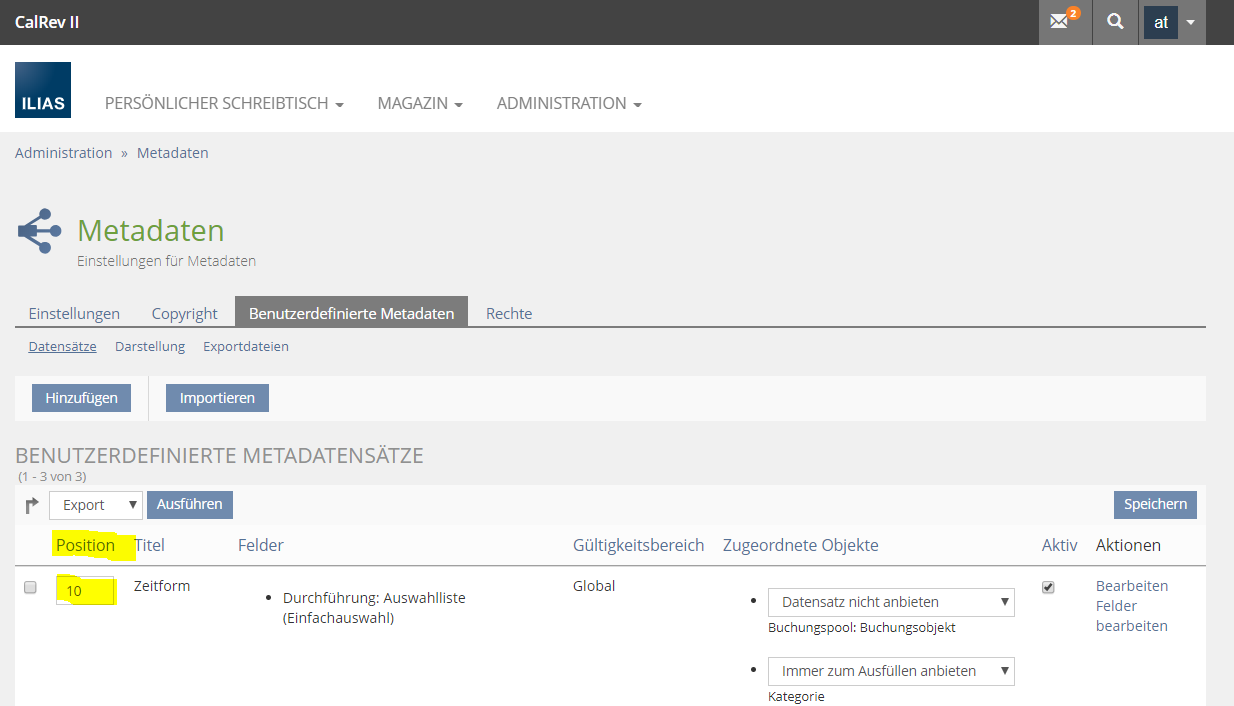Click the arrow icon beside Export

tap(32, 506)
